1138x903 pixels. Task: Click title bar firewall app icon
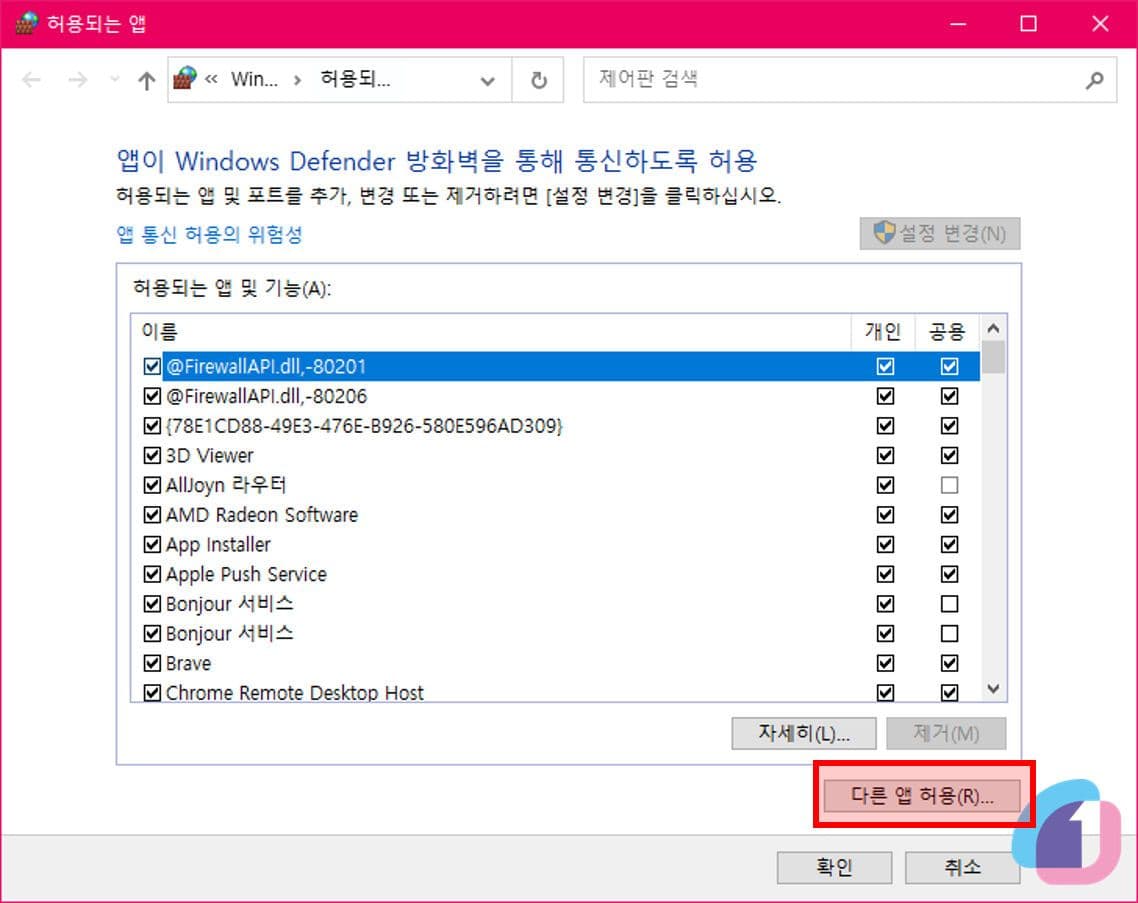coord(26,23)
